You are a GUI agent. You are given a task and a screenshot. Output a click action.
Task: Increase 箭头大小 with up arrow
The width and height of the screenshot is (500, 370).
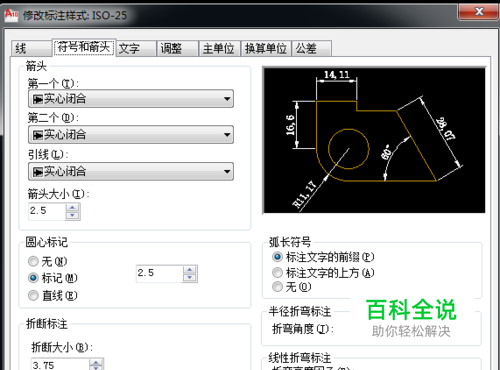click(x=73, y=207)
